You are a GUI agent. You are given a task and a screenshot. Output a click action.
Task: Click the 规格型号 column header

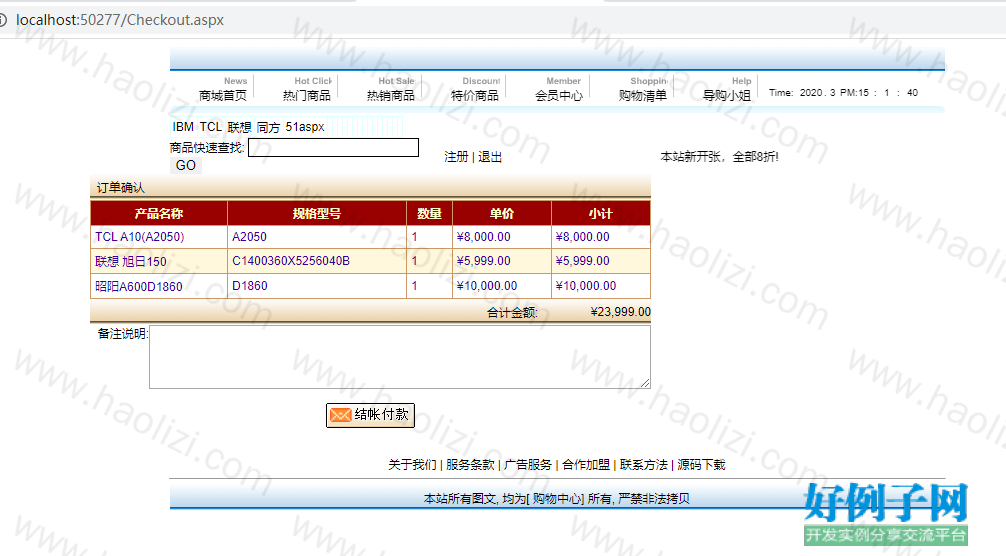coord(317,214)
